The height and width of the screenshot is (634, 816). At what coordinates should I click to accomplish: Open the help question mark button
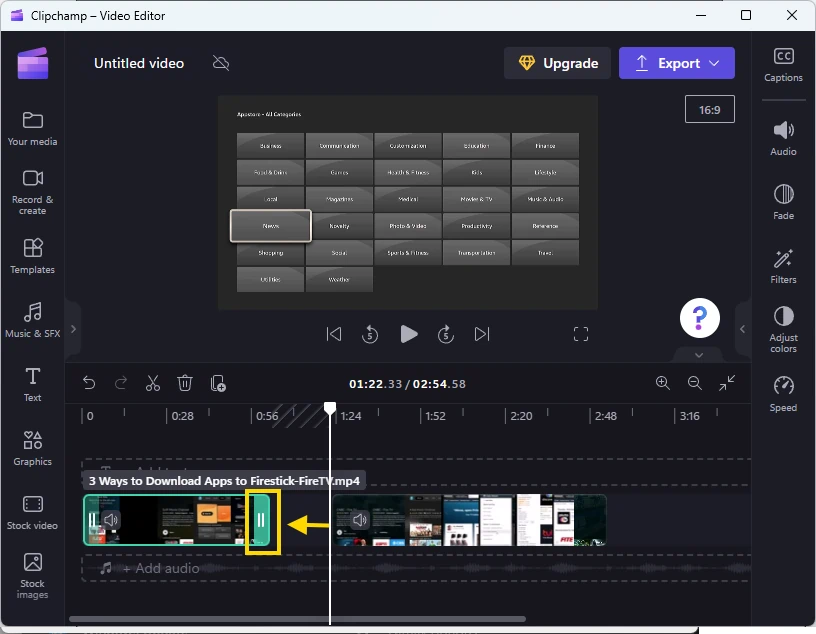[699, 318]
